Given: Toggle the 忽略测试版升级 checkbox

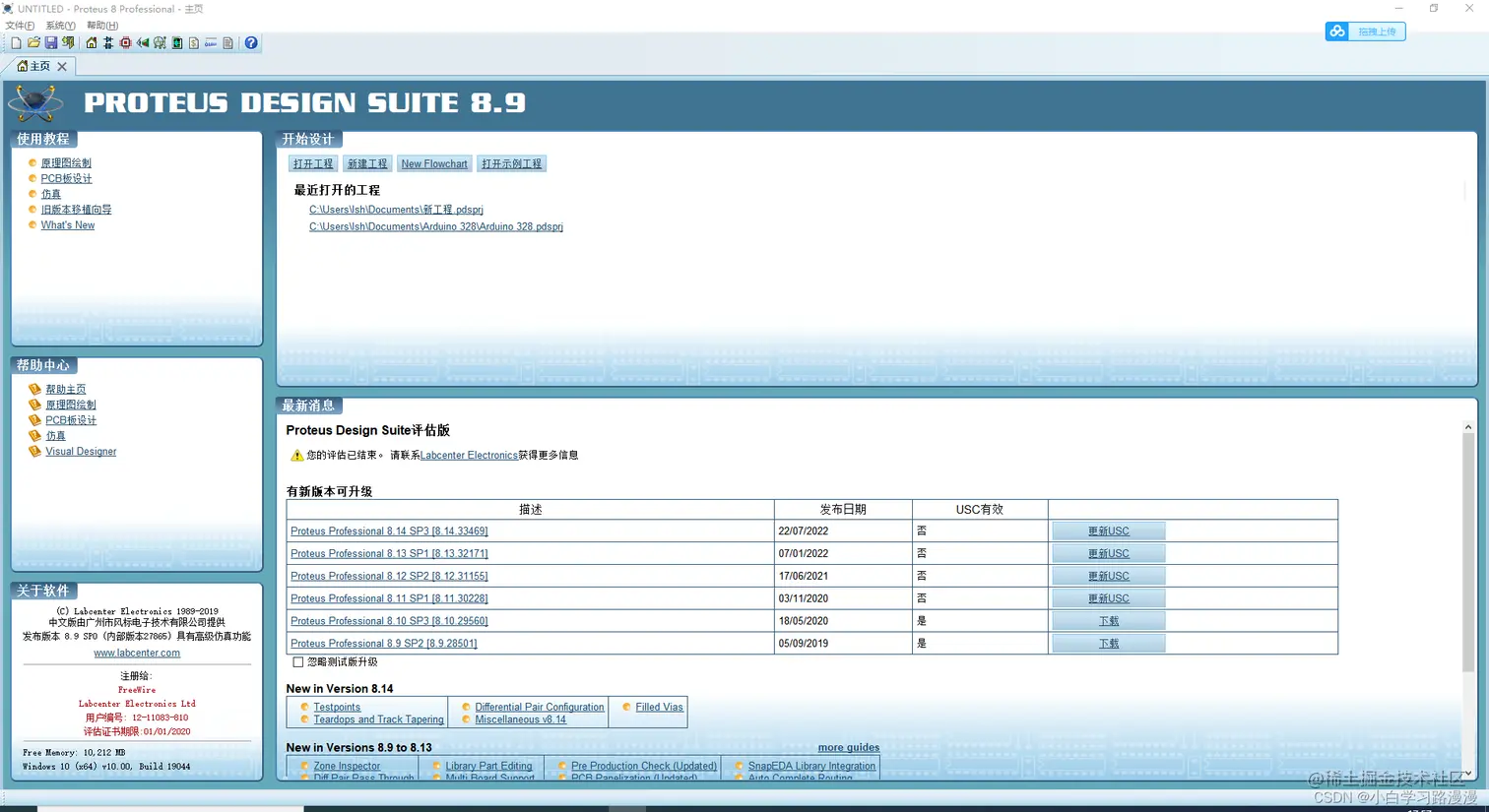Looking at the screenshot, I should (x=298, y=662).
